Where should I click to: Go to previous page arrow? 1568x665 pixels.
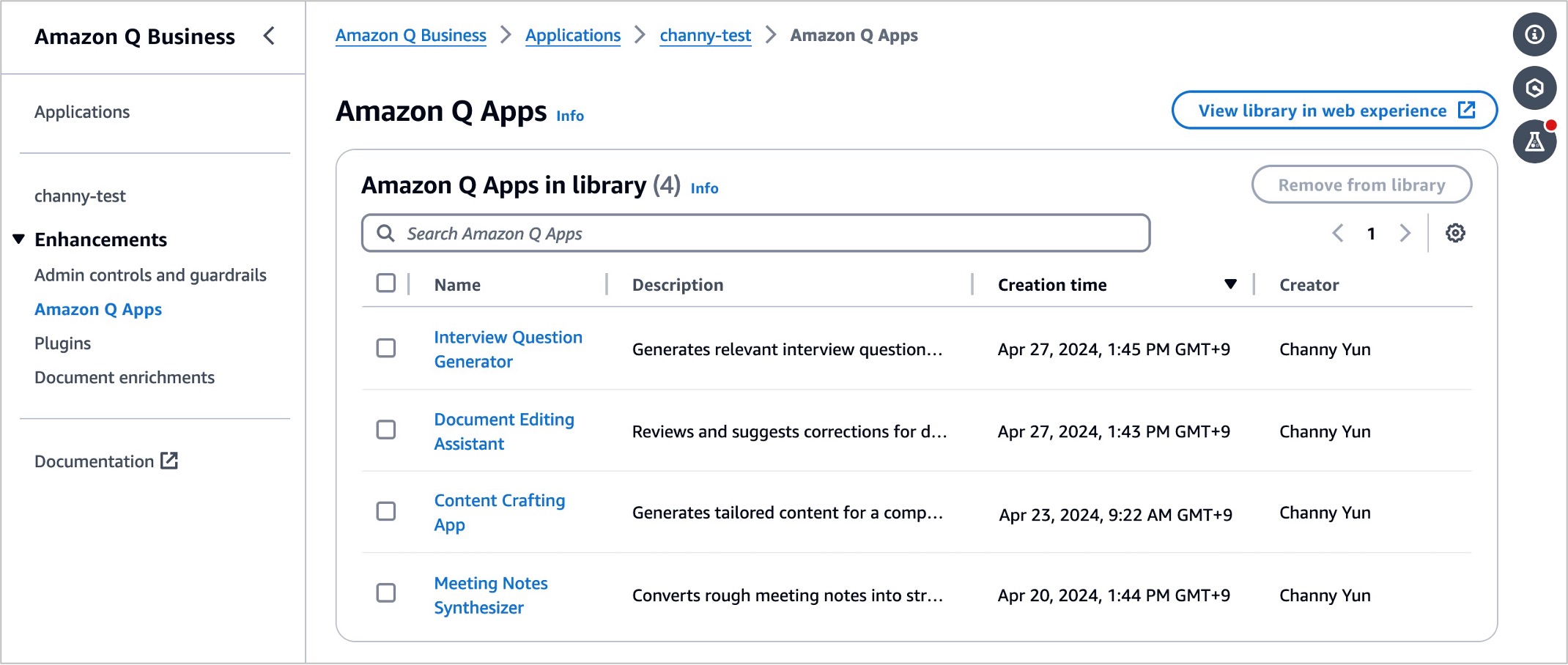click(x=1338, y=234)
